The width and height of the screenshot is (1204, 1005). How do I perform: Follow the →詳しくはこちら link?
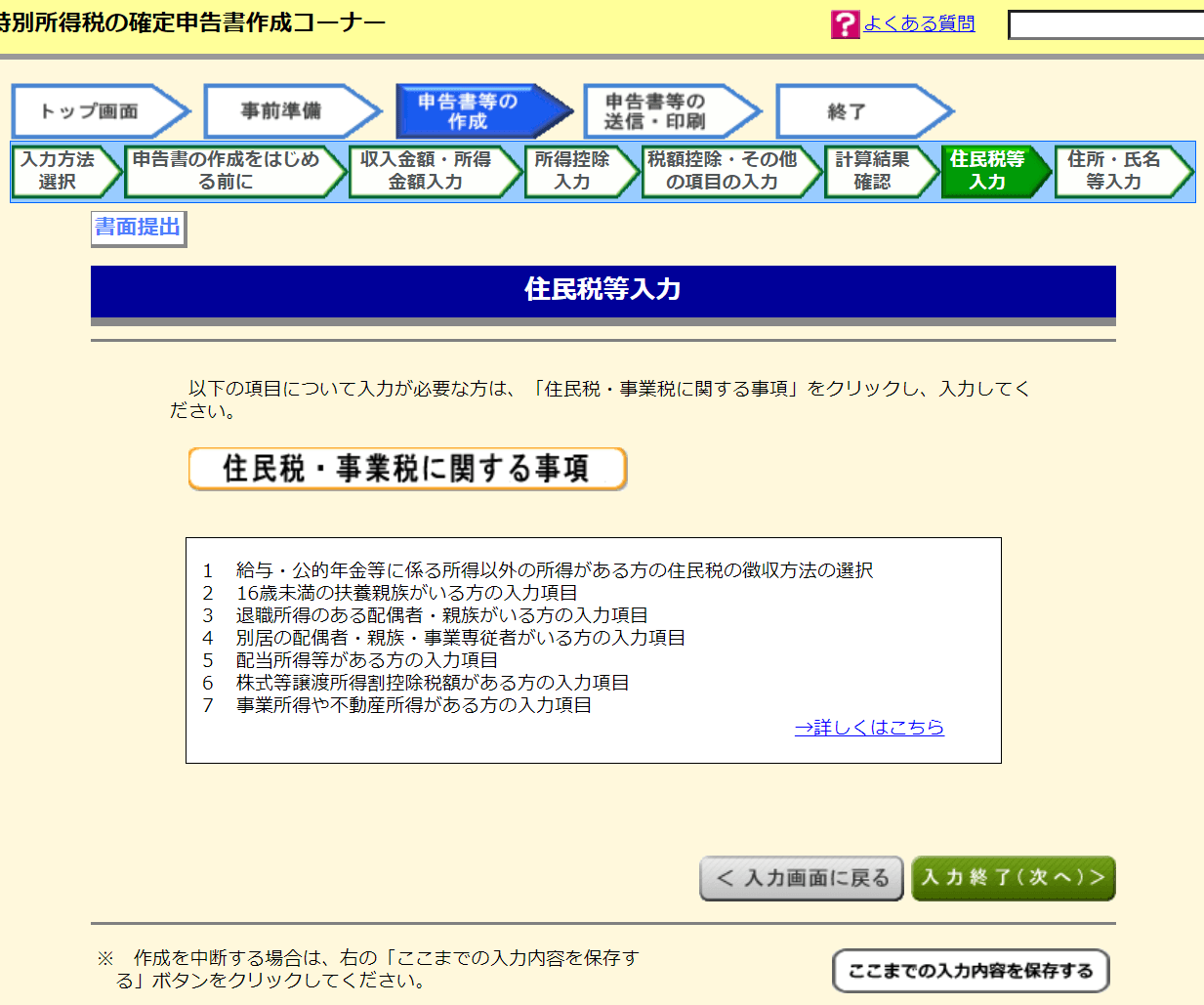[869, 727]
